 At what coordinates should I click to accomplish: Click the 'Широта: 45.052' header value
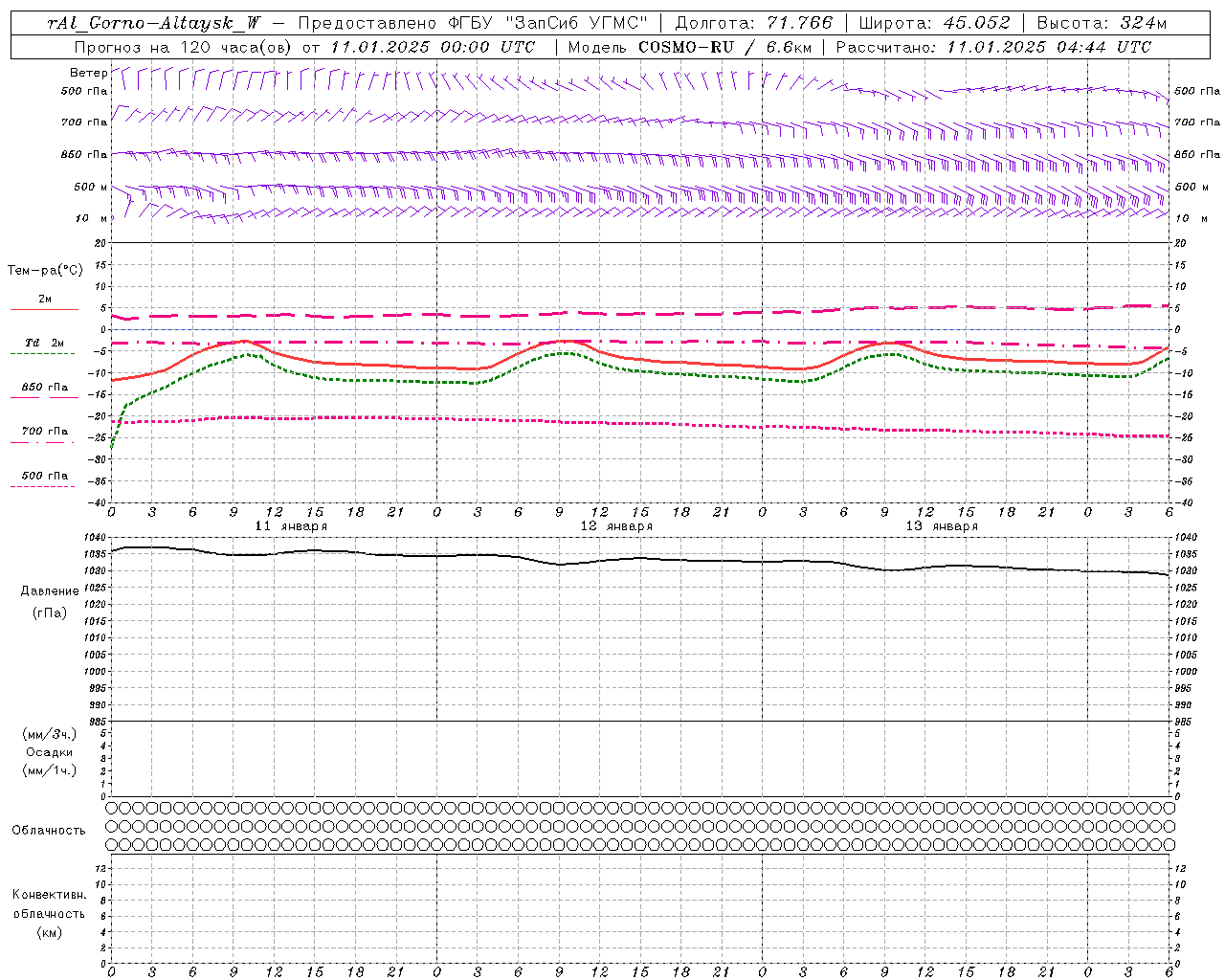(934, 24)
